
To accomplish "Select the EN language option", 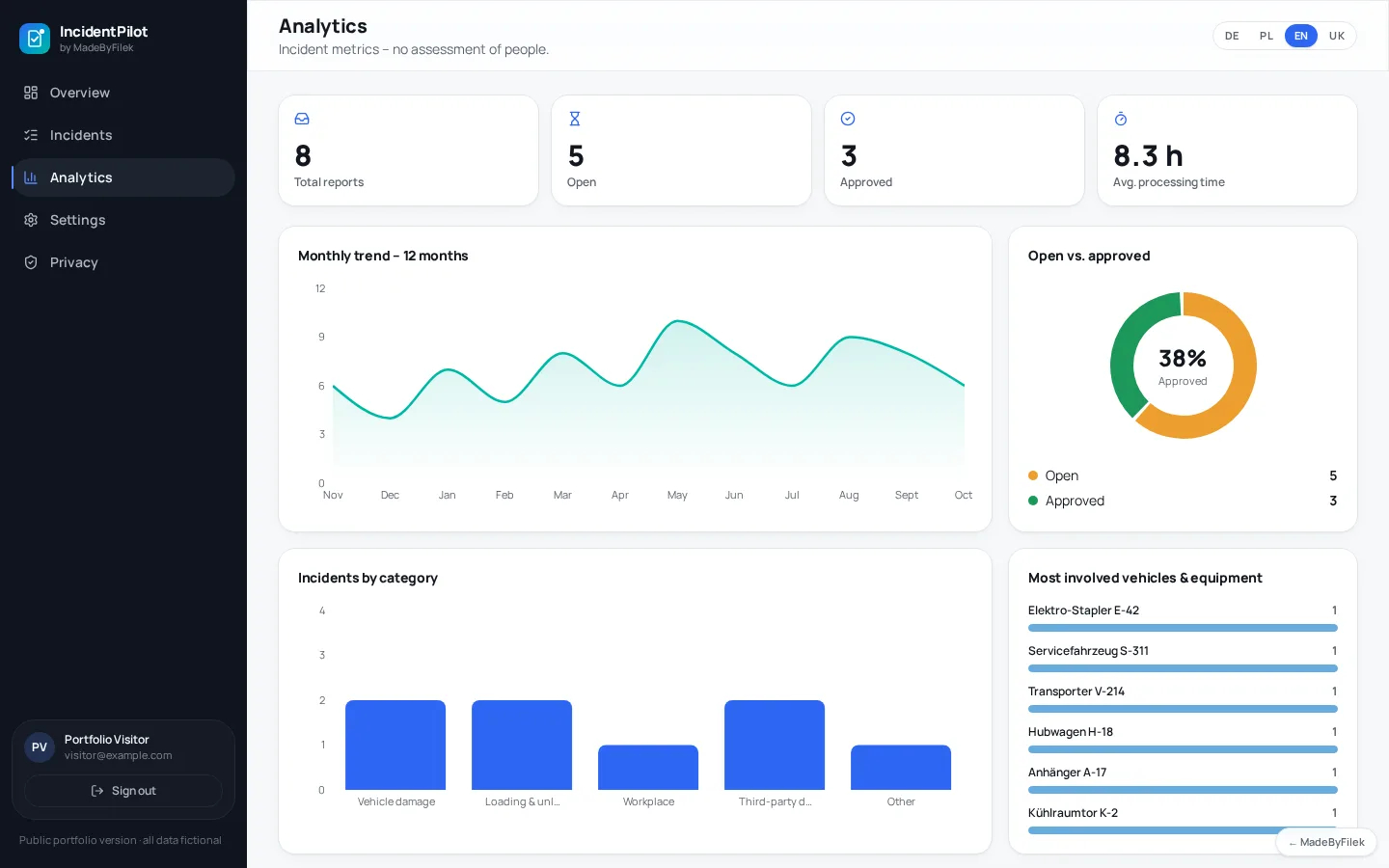I will click(1301, 36).
